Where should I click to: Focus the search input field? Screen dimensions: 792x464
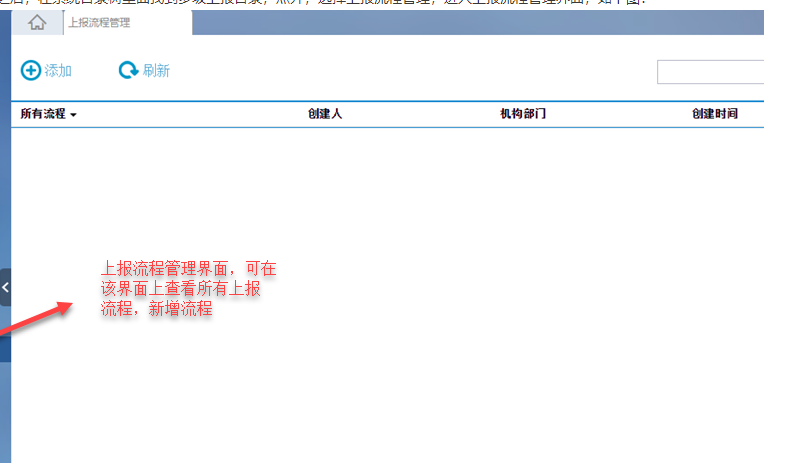[711, 72]
